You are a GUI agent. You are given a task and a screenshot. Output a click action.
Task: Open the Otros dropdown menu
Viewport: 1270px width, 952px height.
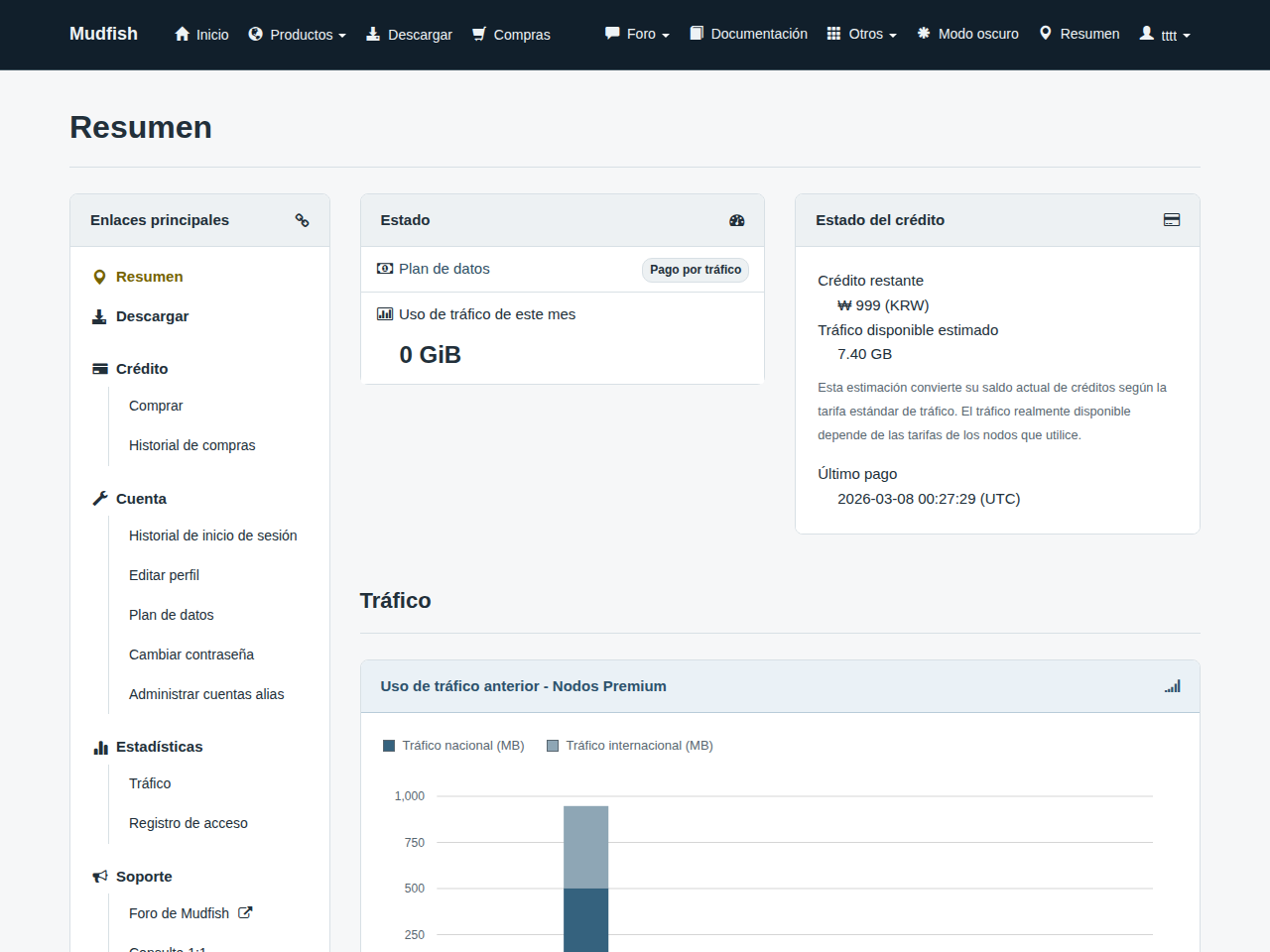tap(862, 34)
